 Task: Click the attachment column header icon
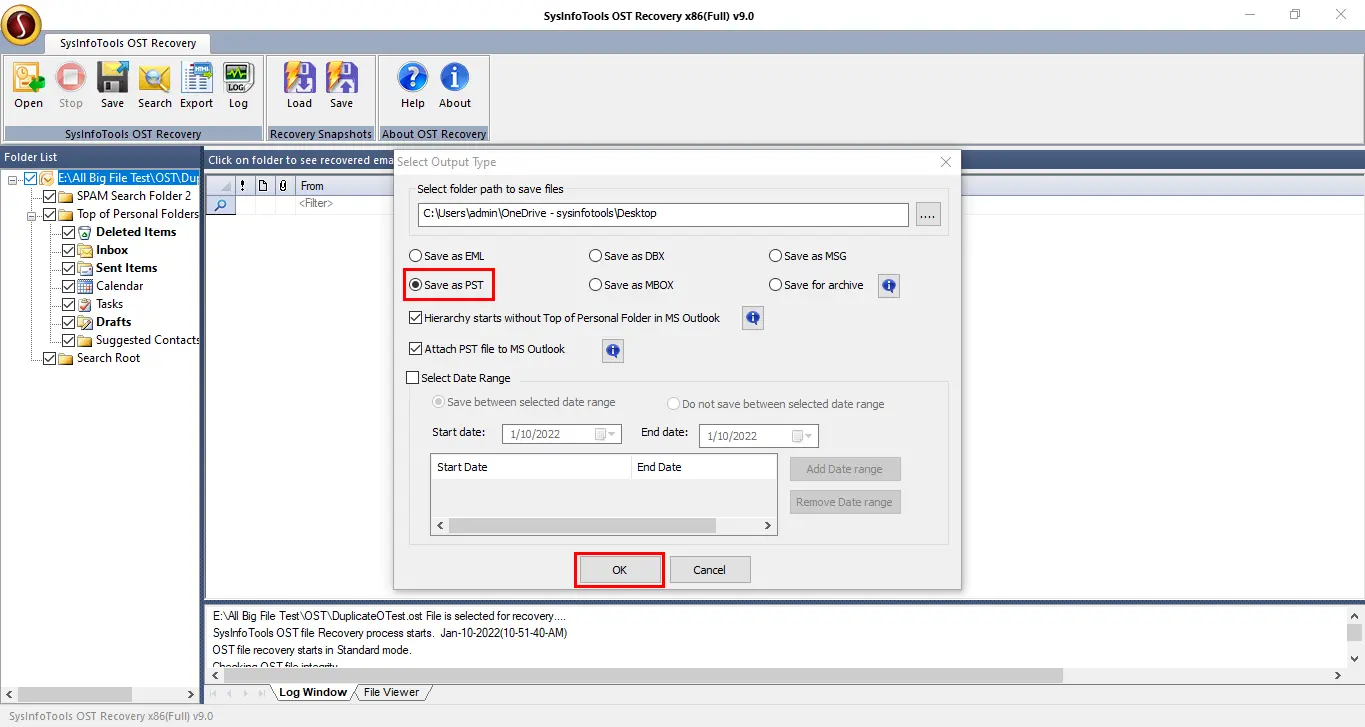[x=283, y=186]
